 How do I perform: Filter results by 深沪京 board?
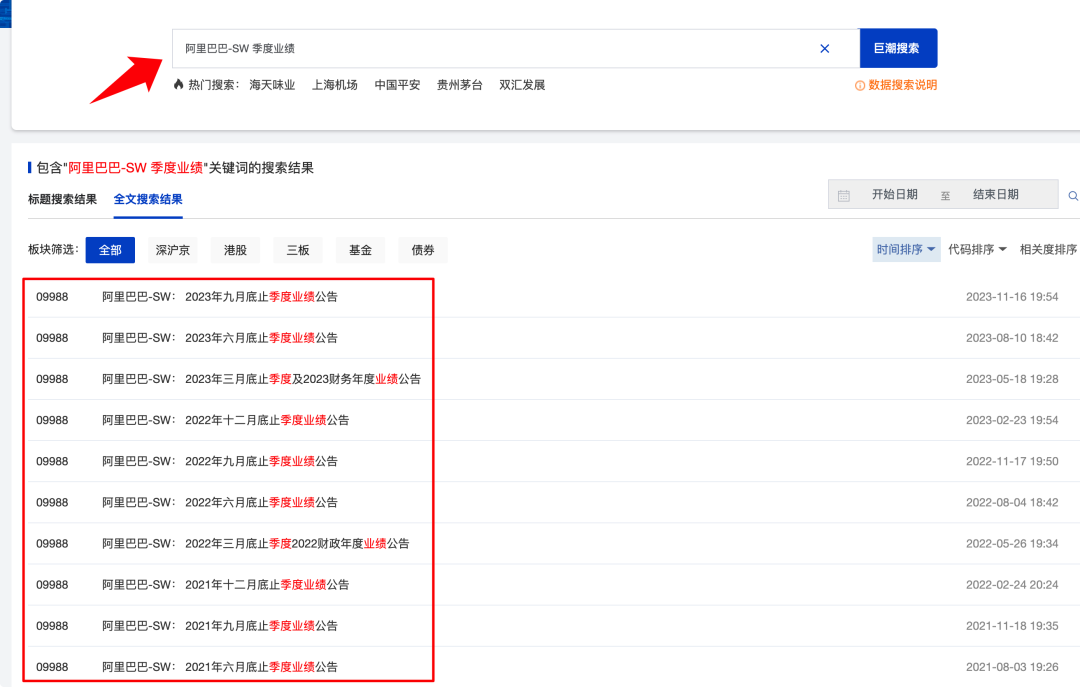pos(173,250)
